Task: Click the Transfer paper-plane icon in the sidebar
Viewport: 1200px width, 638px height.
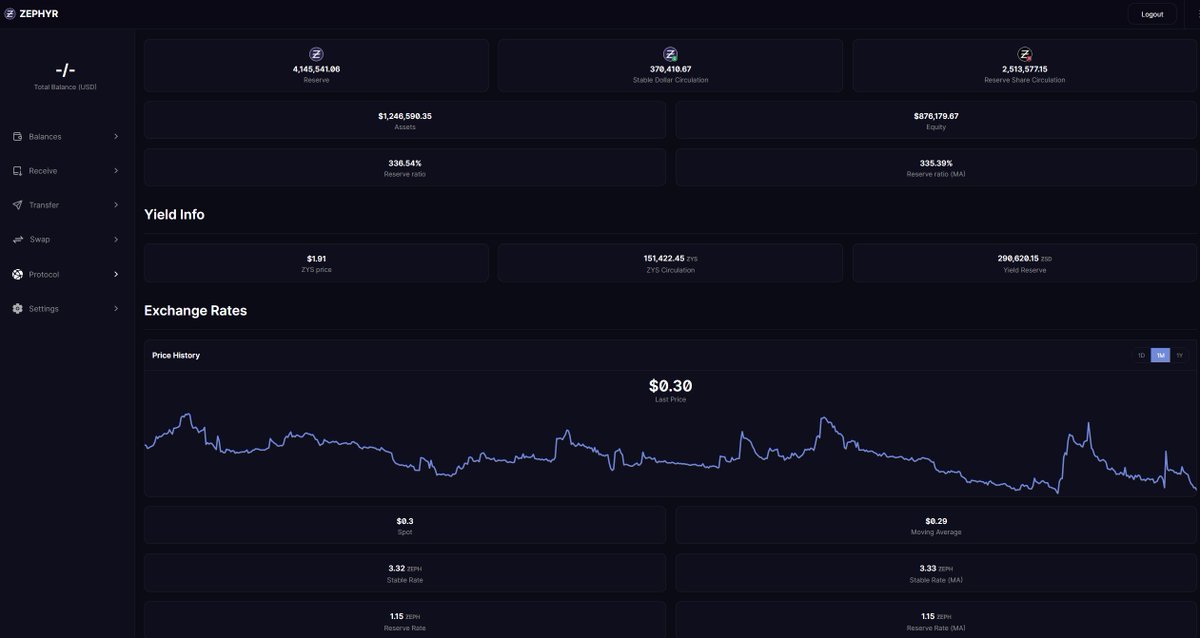Action: click(x=18, y=205)
